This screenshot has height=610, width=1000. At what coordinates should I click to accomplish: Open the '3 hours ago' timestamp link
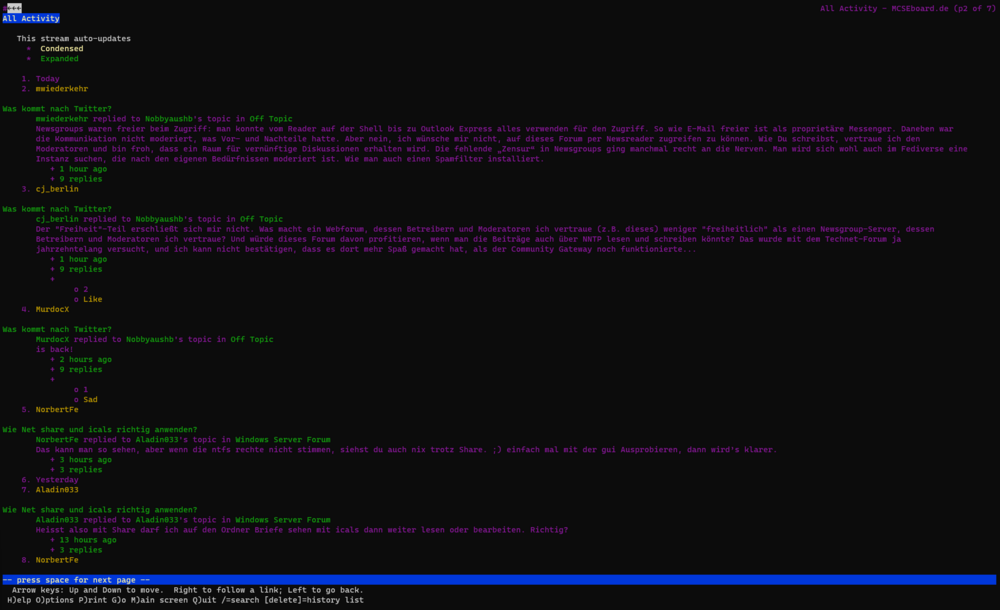tap(85, 460)
